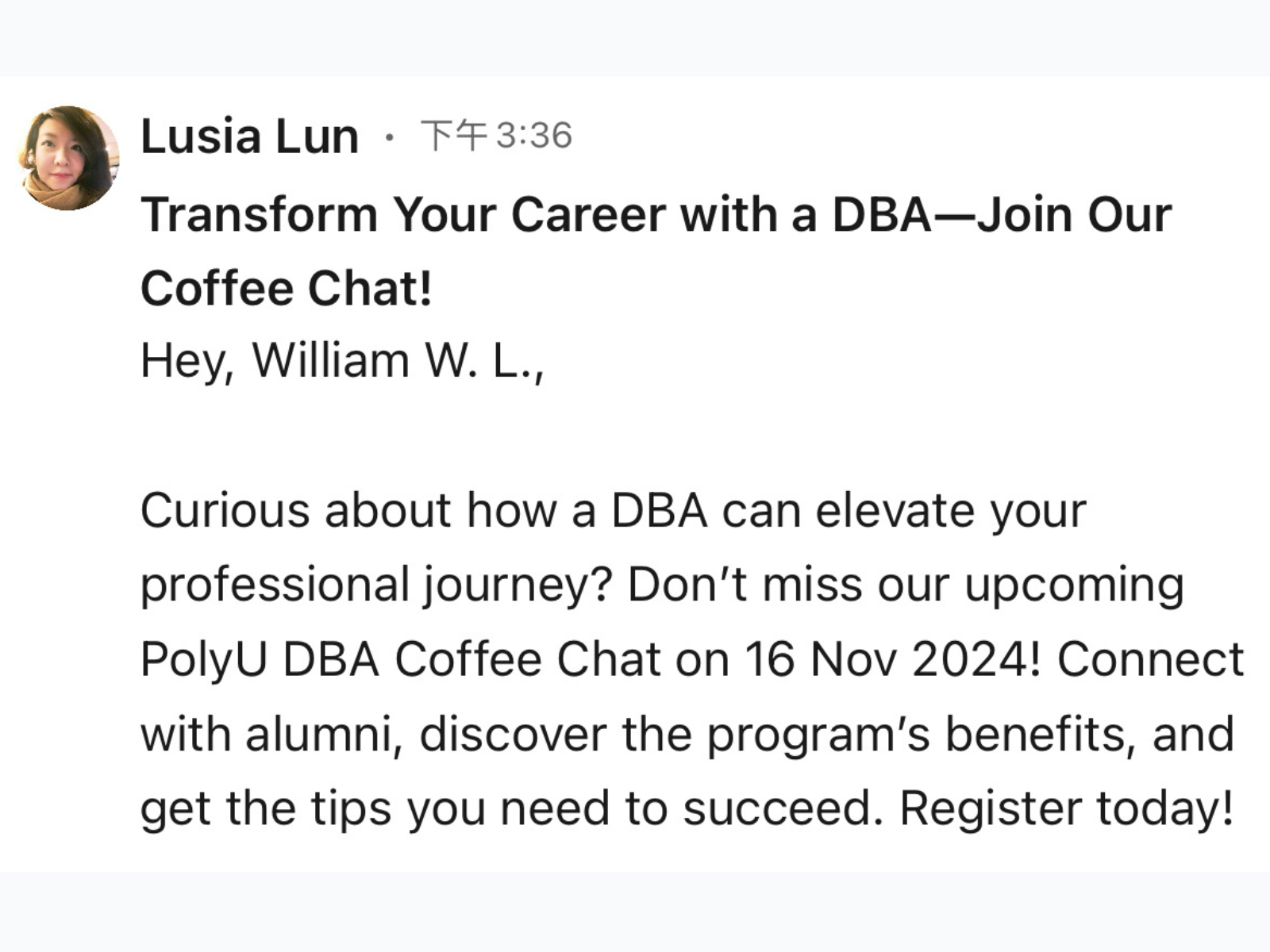1270x952 pixels.
Task: Click Lusia Lun's profile photo
Action: [68, 158]
